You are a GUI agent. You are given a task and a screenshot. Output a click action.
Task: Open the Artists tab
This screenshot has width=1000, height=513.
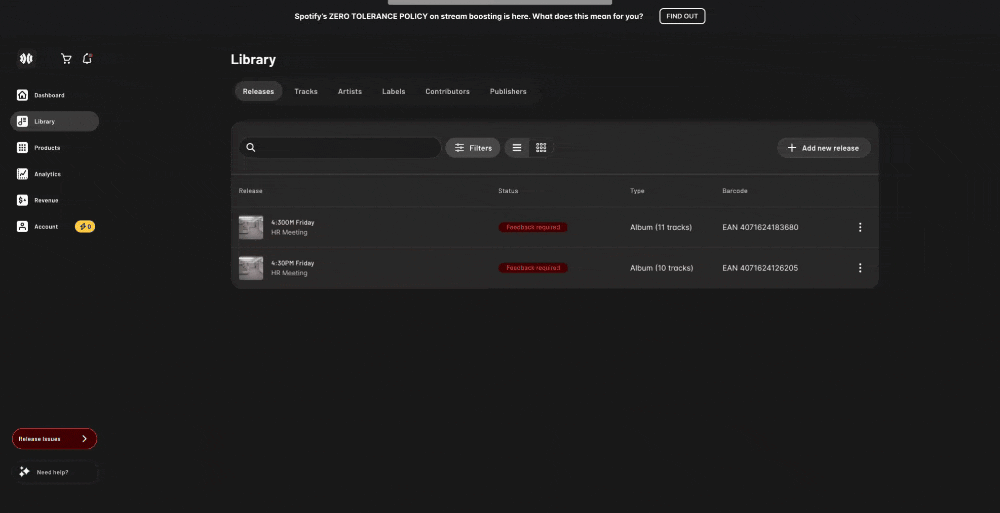(349, 91)
